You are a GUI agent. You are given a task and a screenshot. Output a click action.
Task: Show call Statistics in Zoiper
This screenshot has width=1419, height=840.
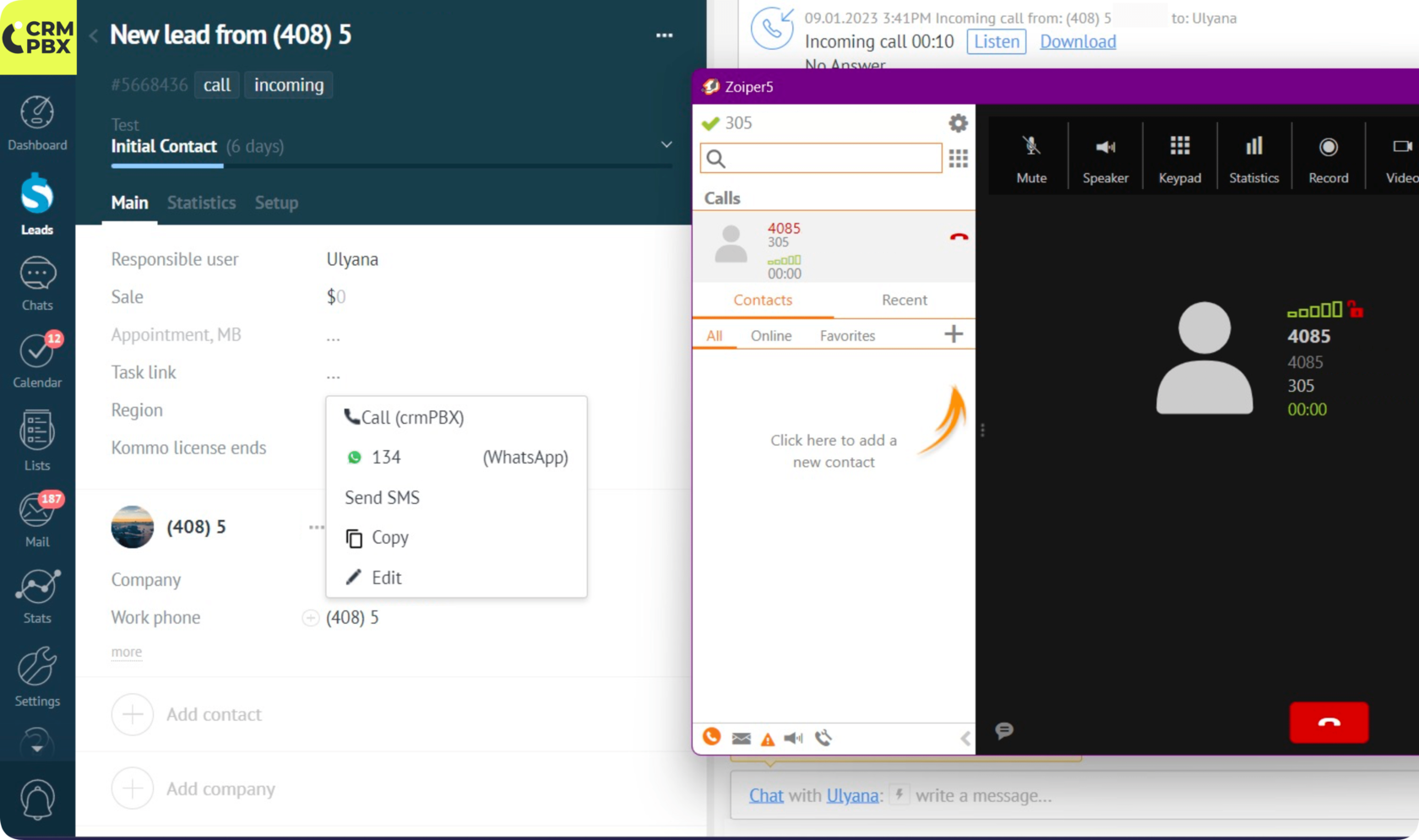tap(1253, 158)
